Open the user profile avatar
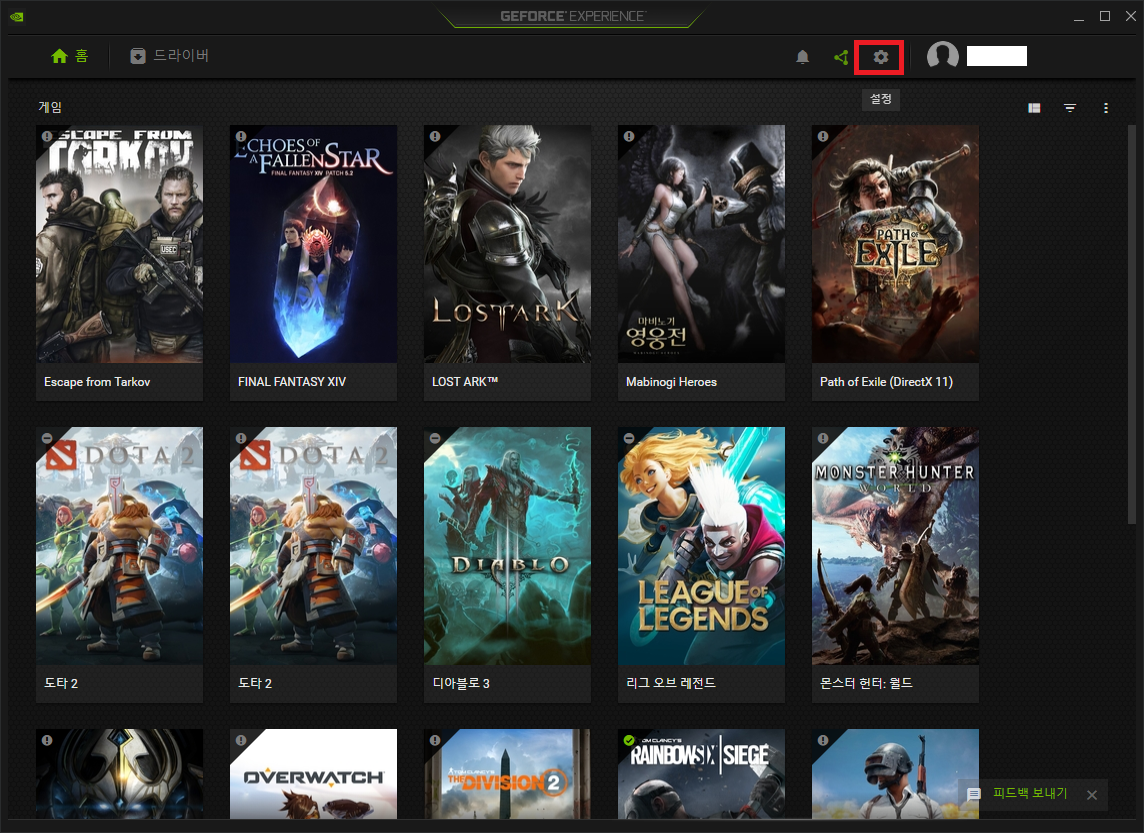 943,55
